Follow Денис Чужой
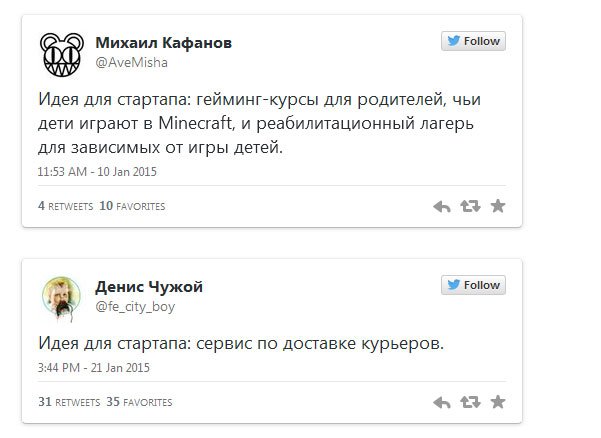This screenshot has width=601, height=438. tap(473, 285)
